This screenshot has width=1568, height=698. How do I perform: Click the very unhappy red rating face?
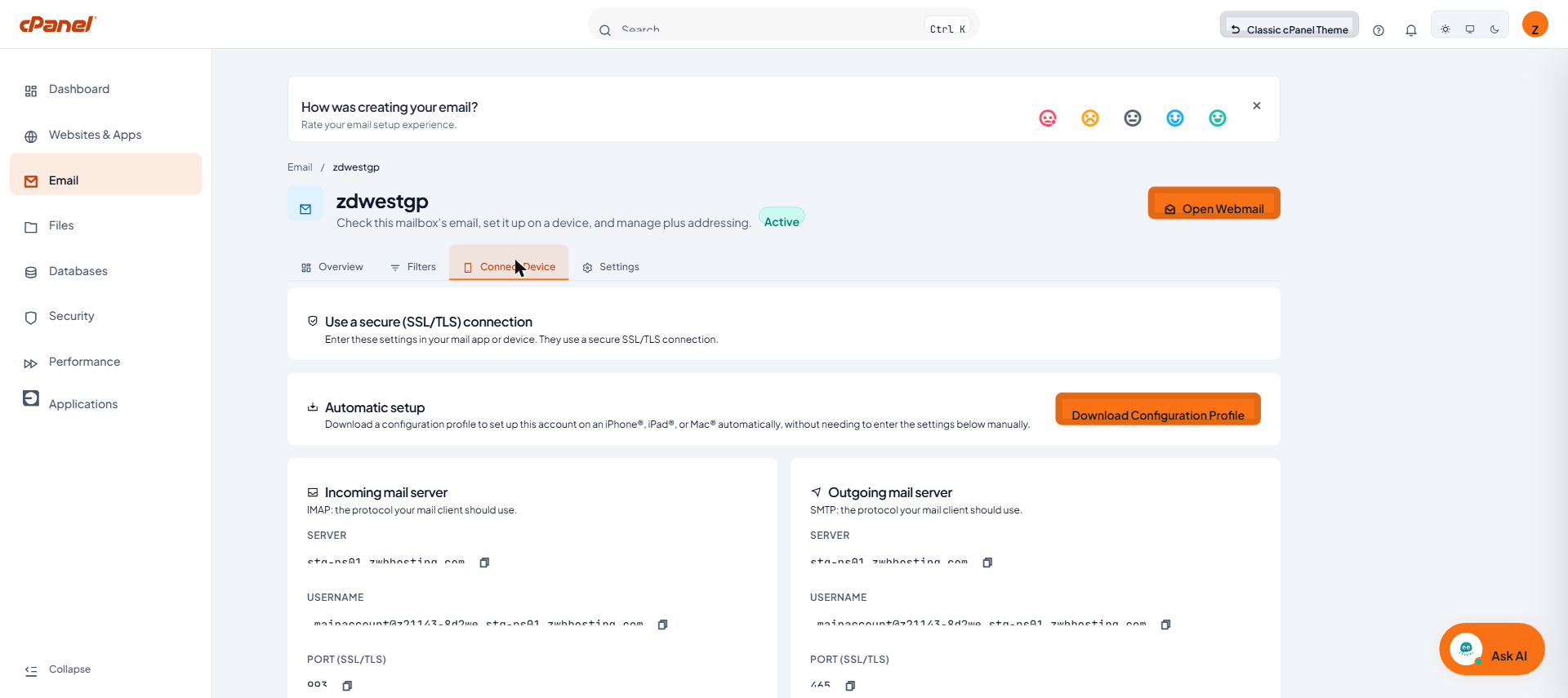(1048, 118)
